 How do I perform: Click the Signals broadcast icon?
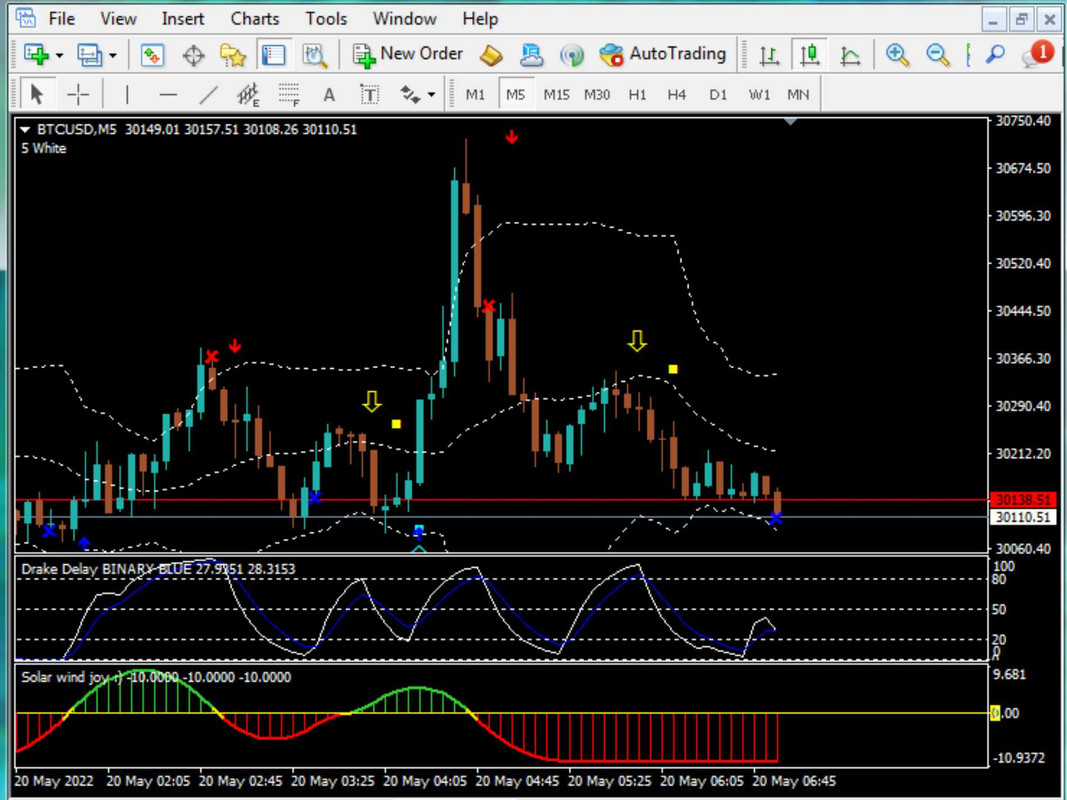(x=572, y=54)
